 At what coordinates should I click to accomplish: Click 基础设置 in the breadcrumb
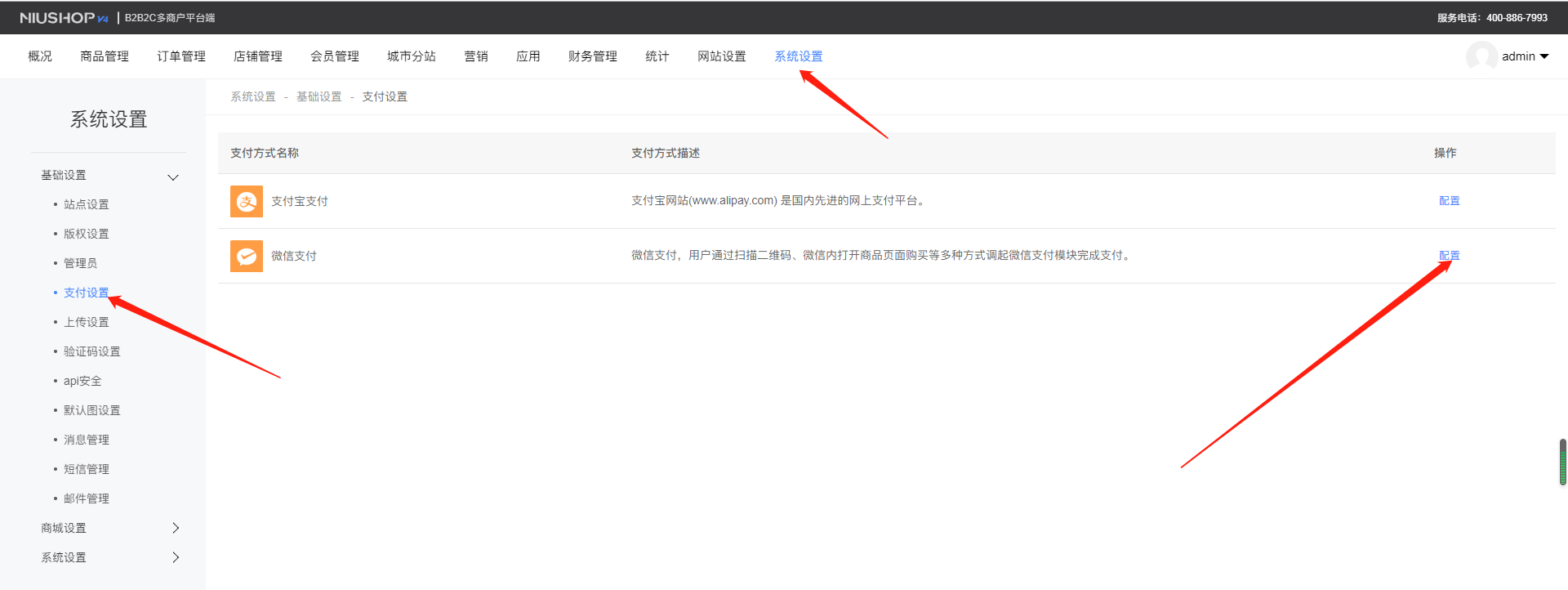pyautogui.click(x=319, y=96)
